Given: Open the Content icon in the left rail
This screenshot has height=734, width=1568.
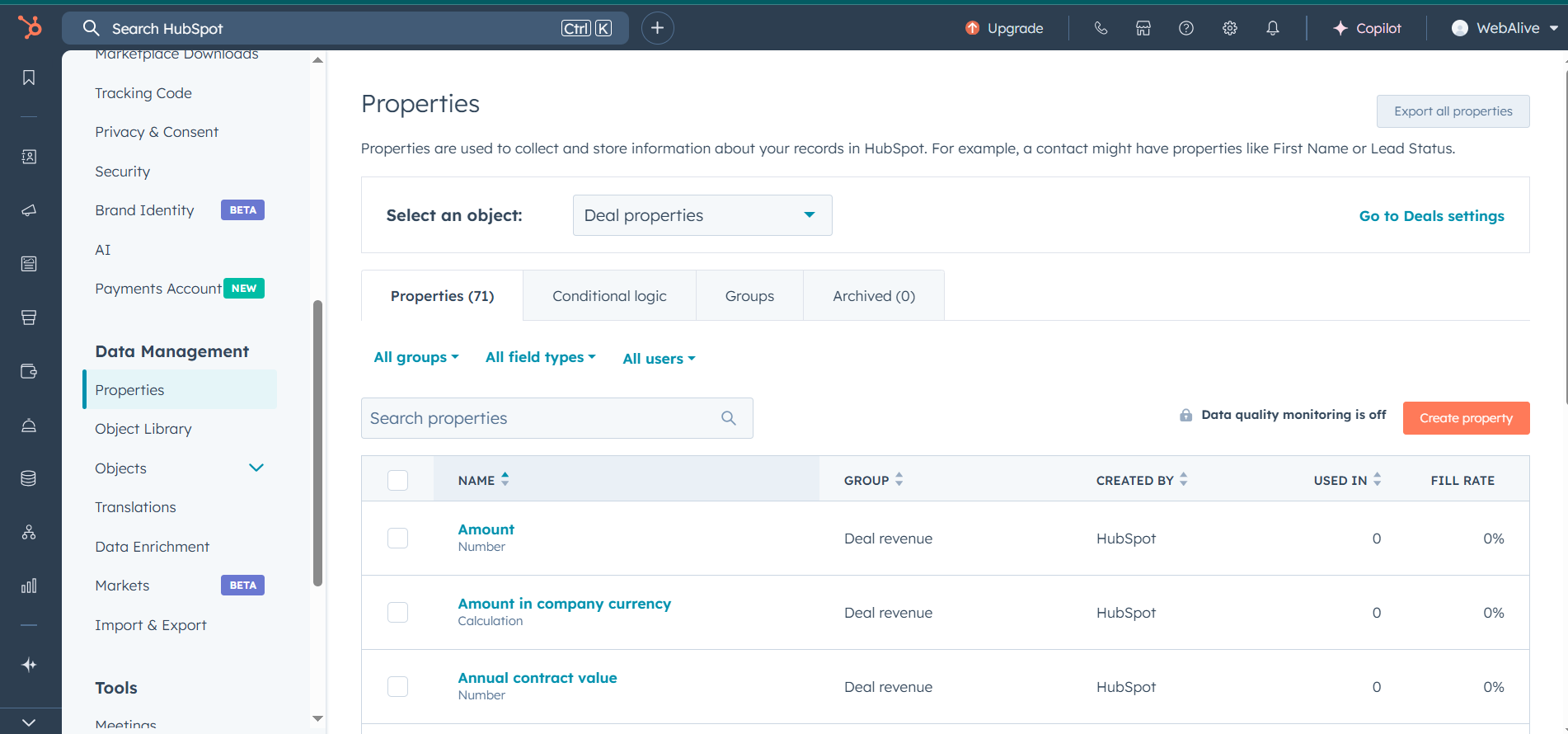Looking at the screenshot, I should point(29,264).
